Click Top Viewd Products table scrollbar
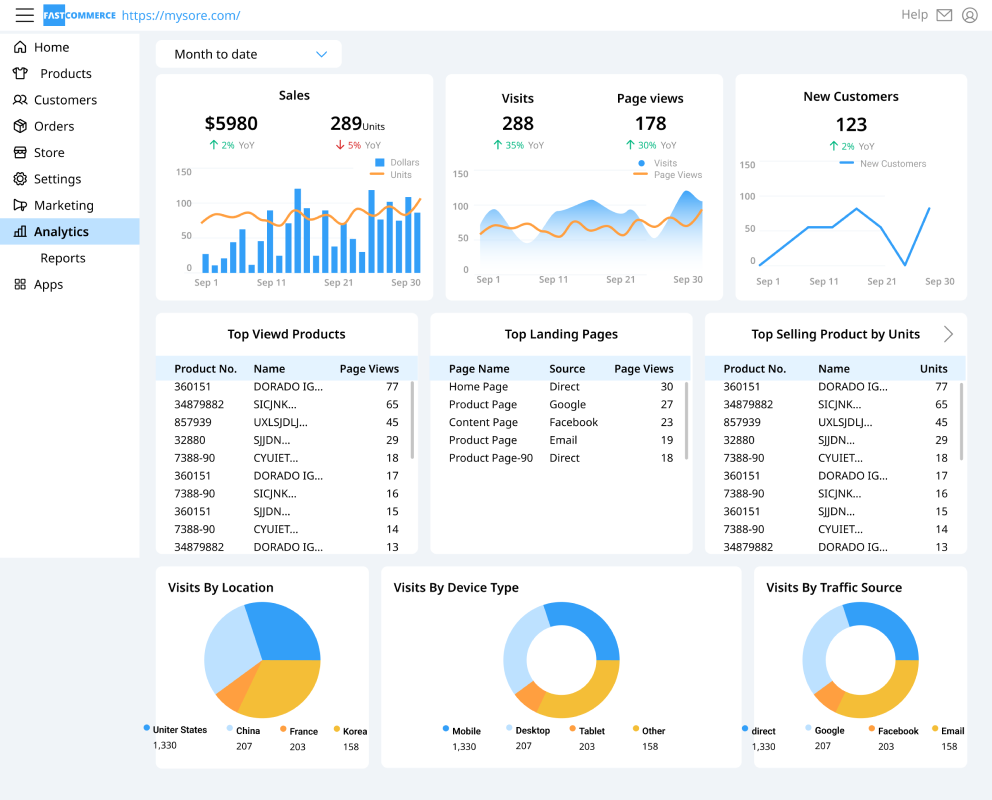The width and height of the screenshot is (992, 800). tap(412, 419)
